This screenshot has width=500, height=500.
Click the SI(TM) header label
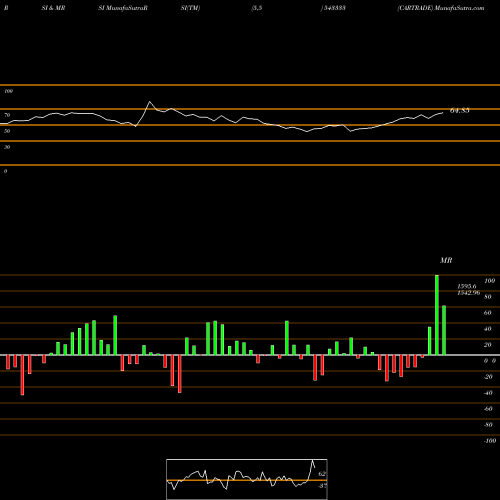190,8
